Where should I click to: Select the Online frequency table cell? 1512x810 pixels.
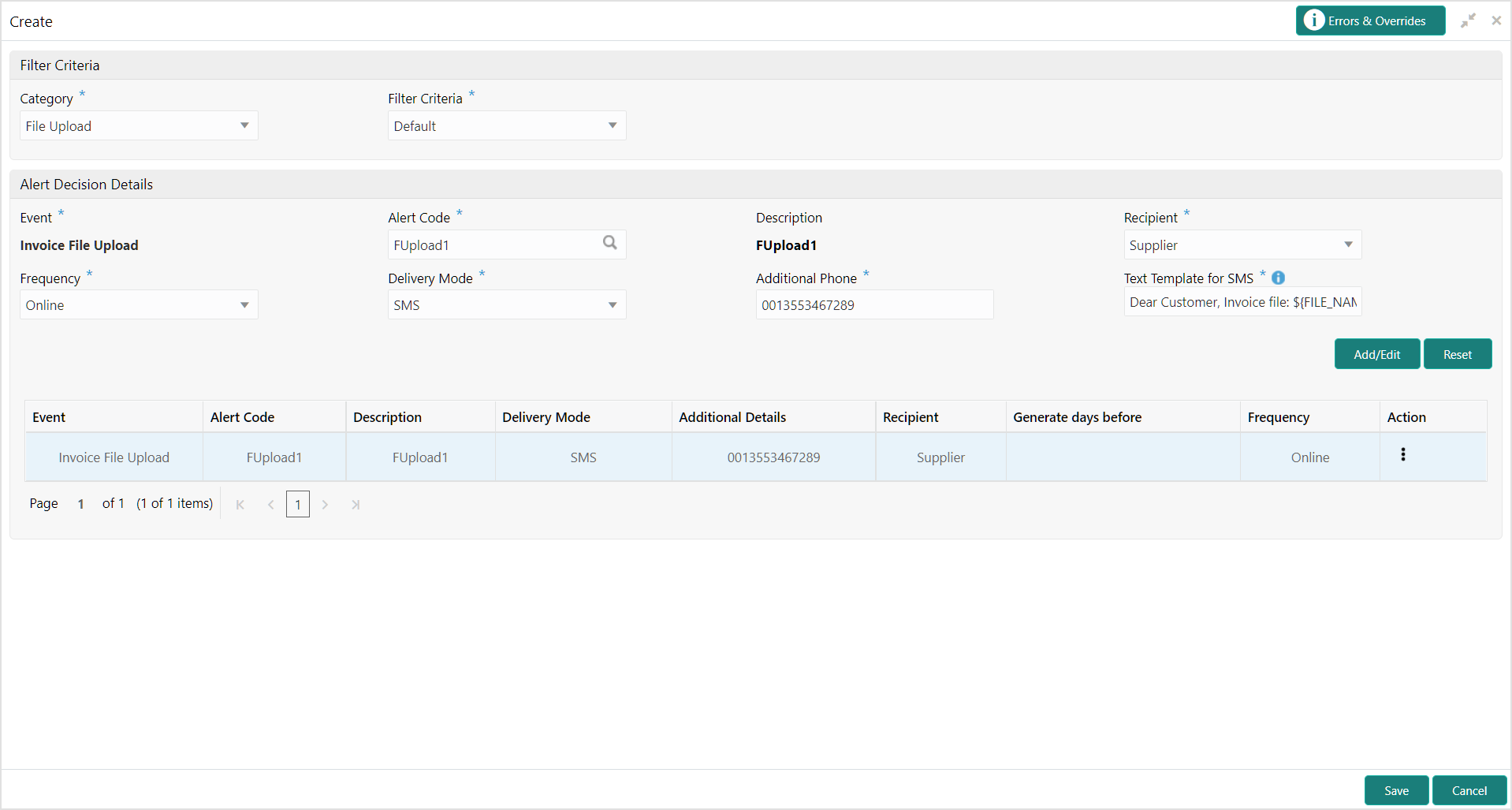[x=1310, y=457]
